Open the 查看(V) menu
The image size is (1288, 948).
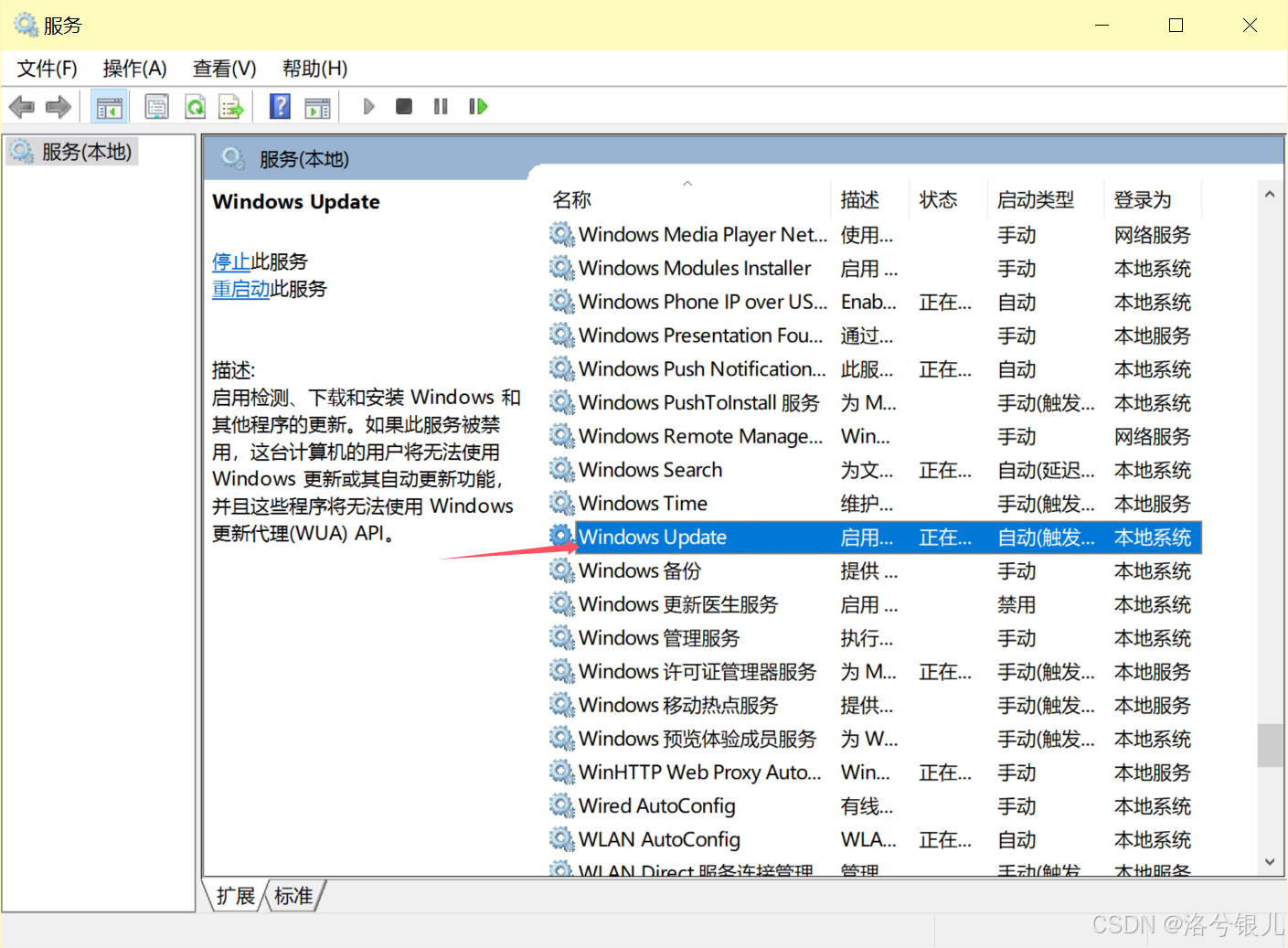click(x=225, y=69)
